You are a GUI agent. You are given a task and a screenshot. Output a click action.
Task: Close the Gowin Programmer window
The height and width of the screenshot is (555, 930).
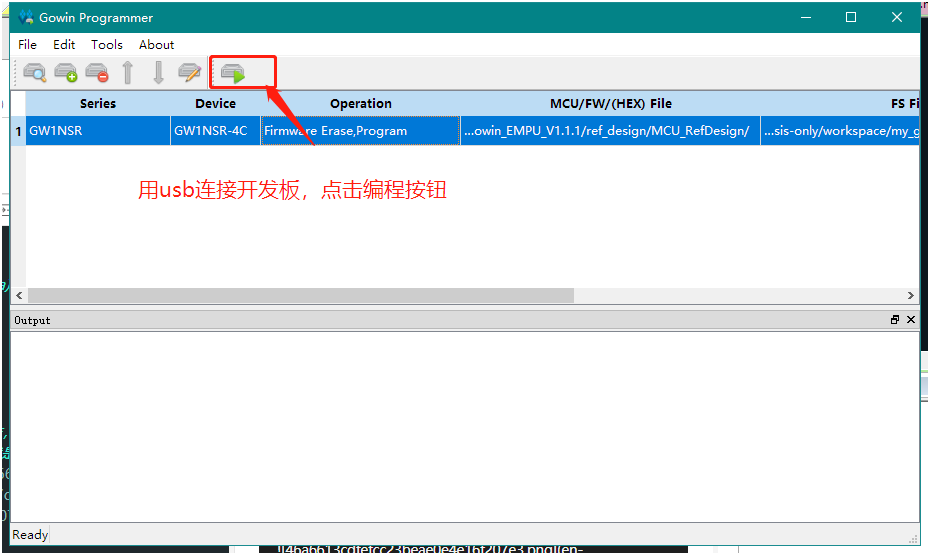tap(897, 17)
